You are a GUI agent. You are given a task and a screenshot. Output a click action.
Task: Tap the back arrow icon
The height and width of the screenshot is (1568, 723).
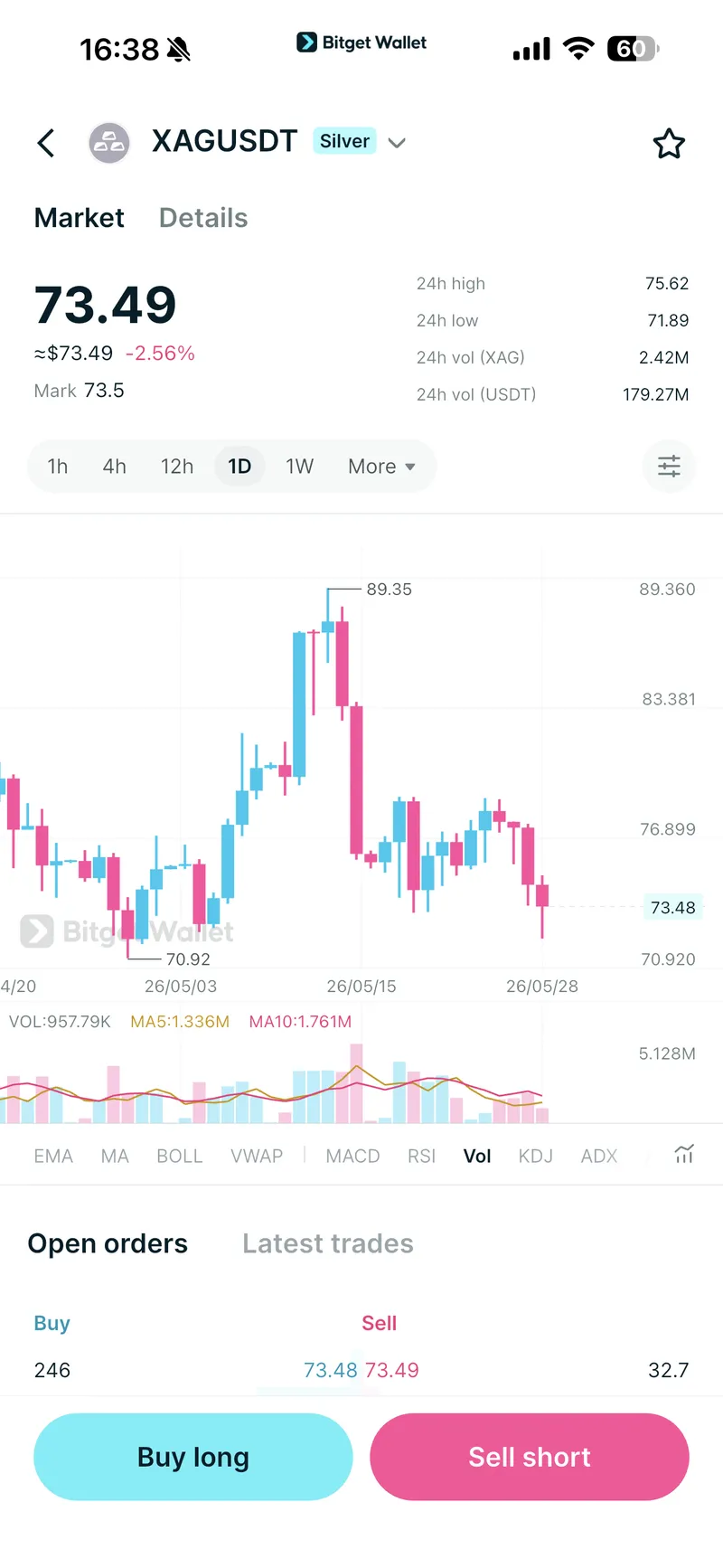46,143
